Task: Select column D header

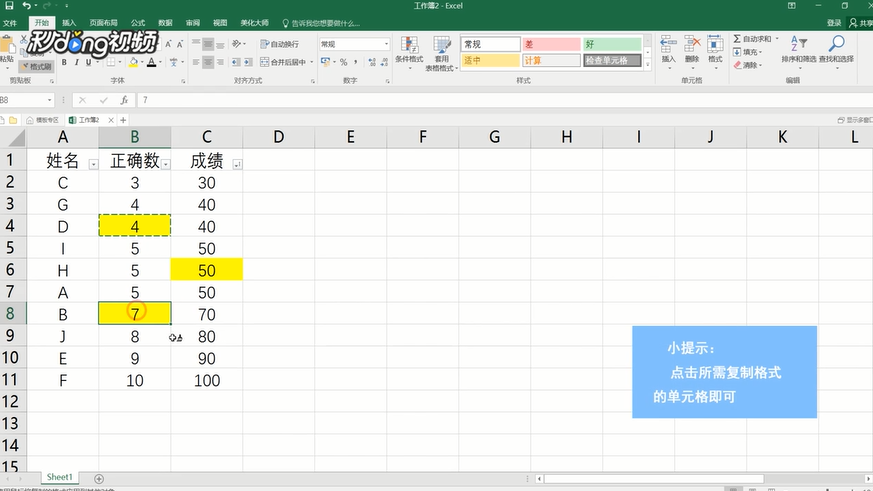Action: [278, 137]
